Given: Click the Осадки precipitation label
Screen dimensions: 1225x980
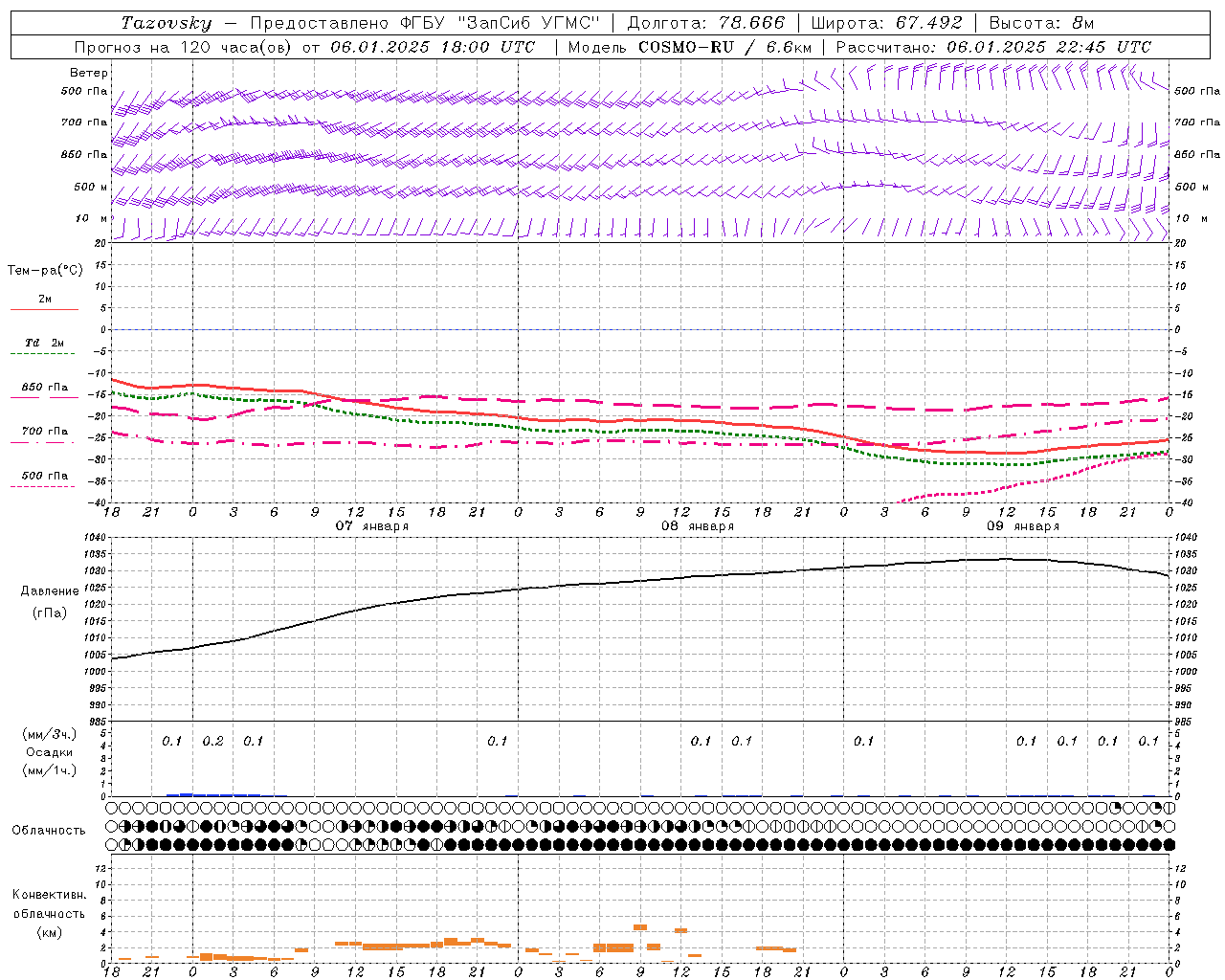Looking at the screenshot, I should [50, 752].
